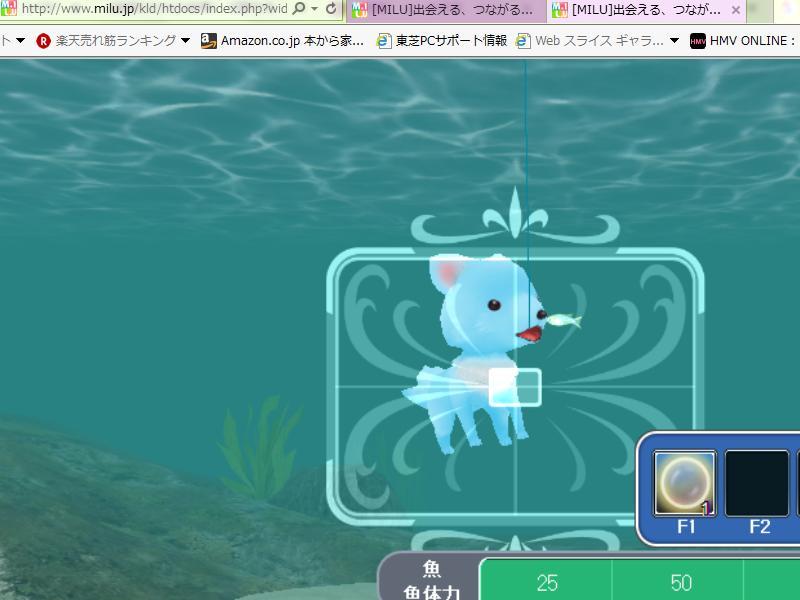The image size is (800, 600).
Task: Open the 東芝PCサポート情報 favorite
Action: click(451, 41)
